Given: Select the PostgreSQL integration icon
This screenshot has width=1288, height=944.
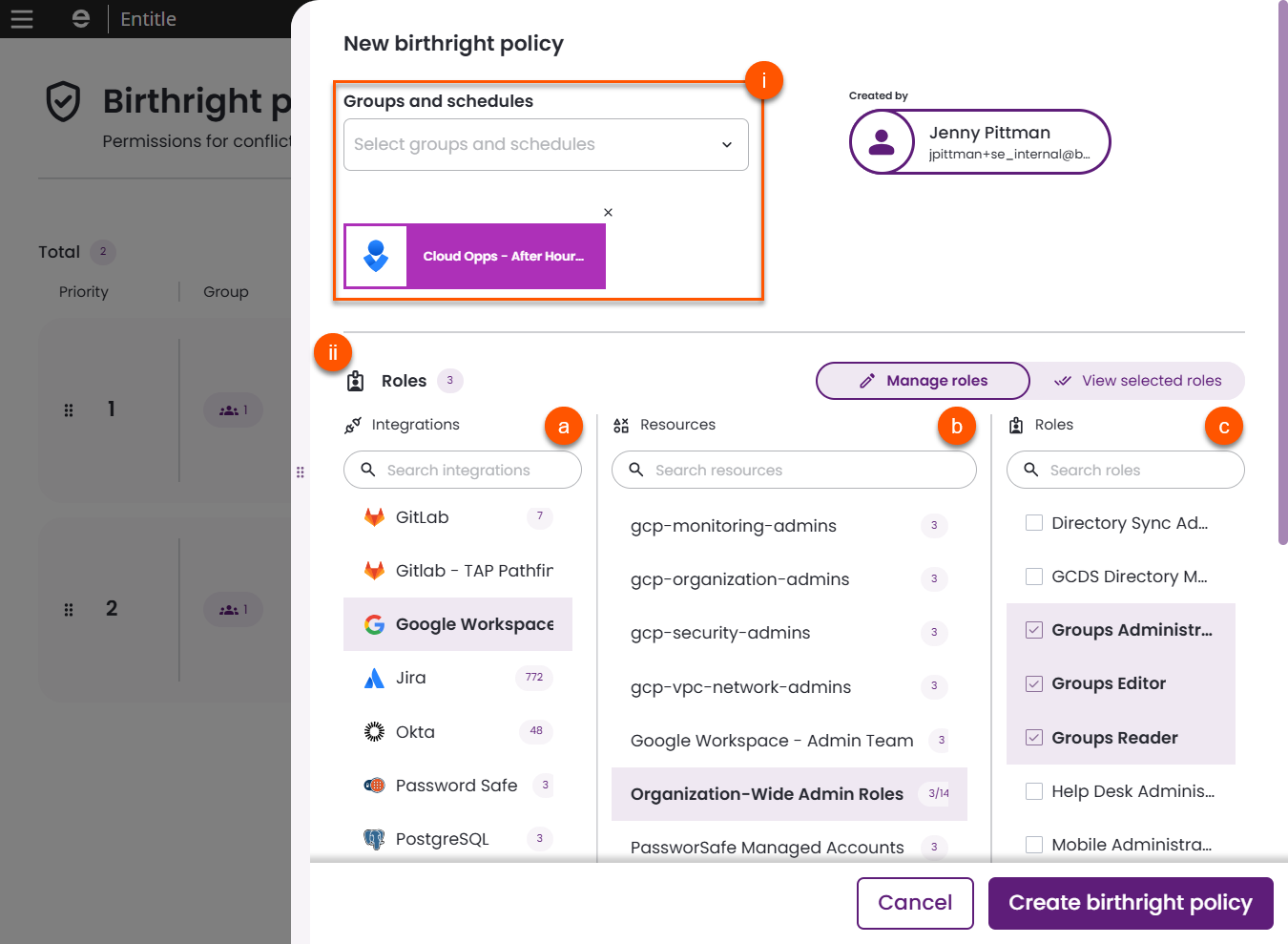Looking at the screenshot, I should pos(375,838).
